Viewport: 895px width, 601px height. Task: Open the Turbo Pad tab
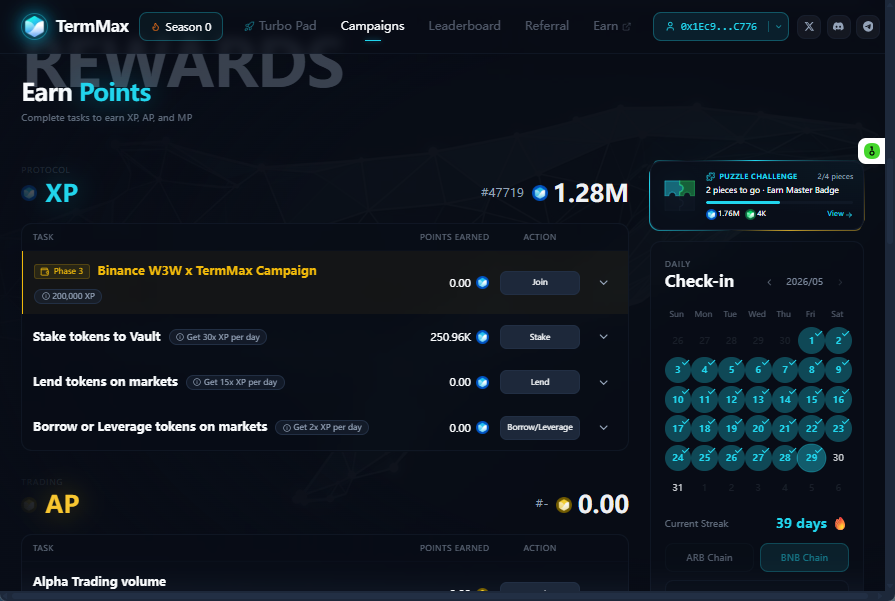280,26
